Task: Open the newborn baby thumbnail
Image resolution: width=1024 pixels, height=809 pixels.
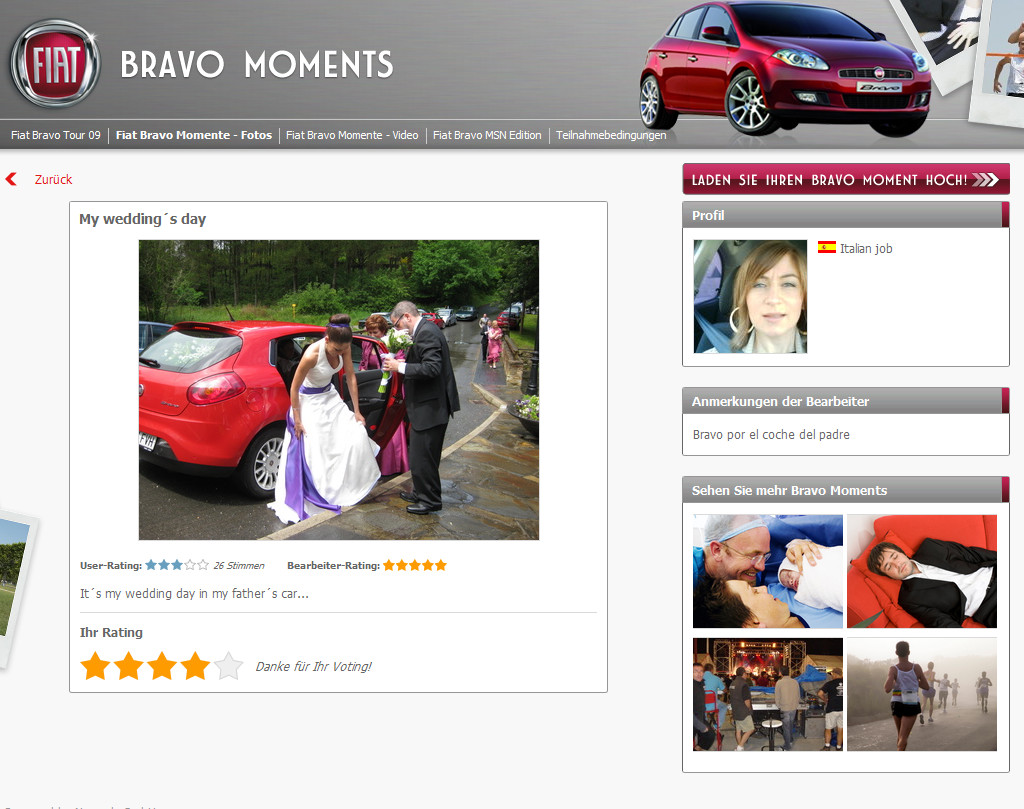Action: click(768, 571)
